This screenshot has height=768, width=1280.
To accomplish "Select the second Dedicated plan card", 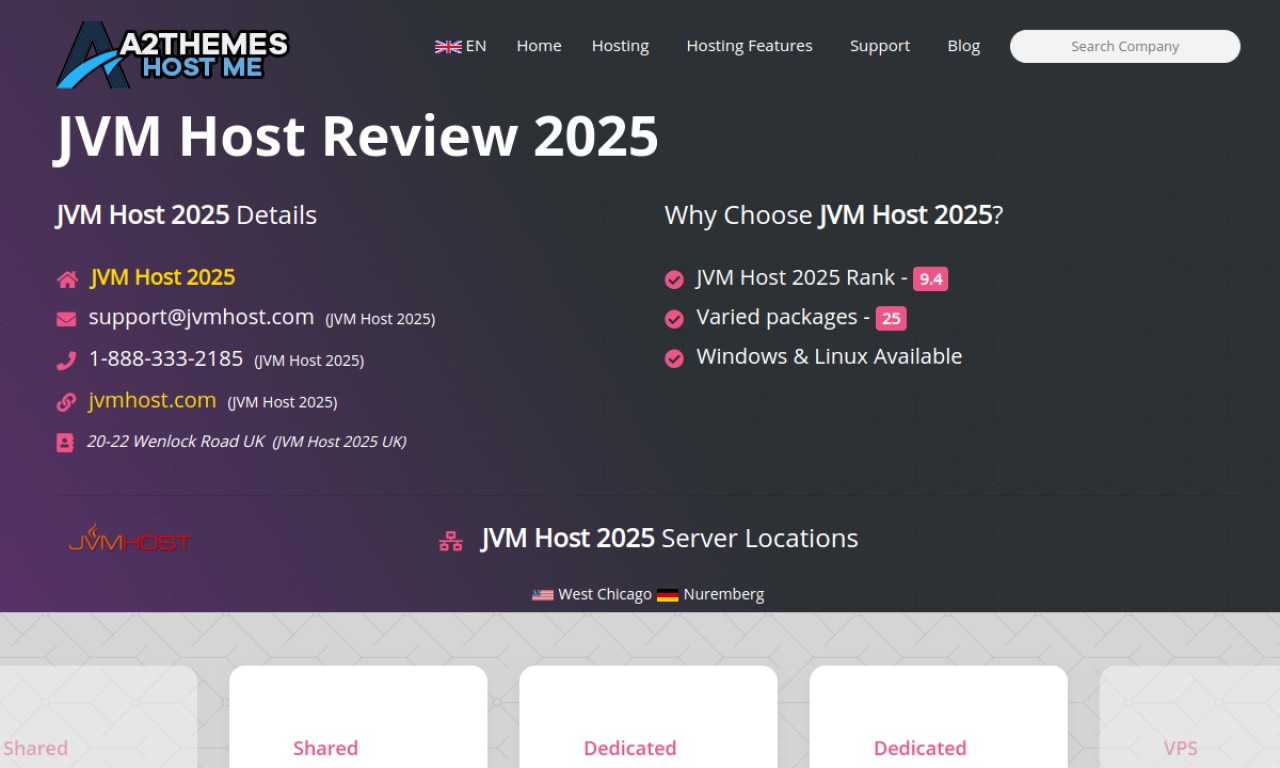I will pos(938,717).
